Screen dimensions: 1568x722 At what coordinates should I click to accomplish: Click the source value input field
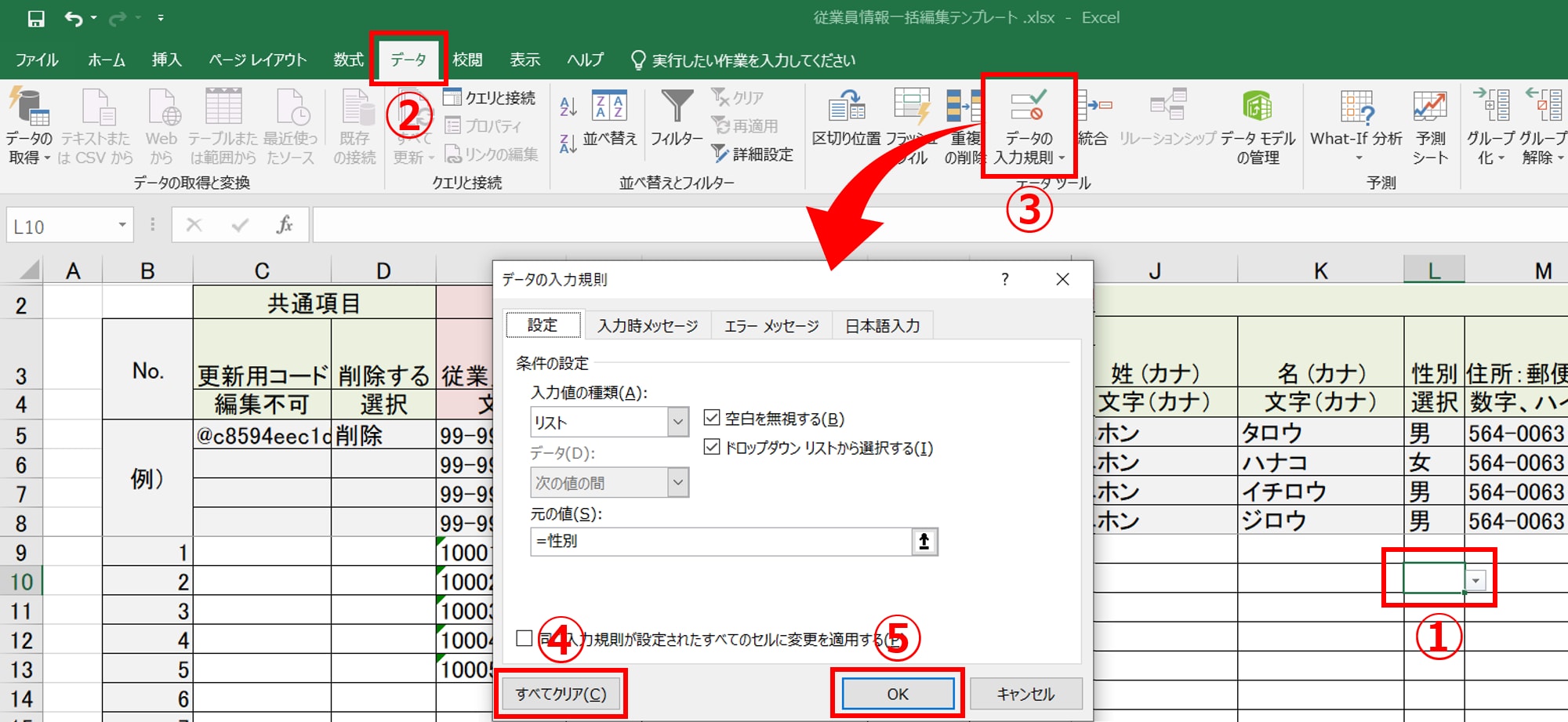click(x=720, y=542)
